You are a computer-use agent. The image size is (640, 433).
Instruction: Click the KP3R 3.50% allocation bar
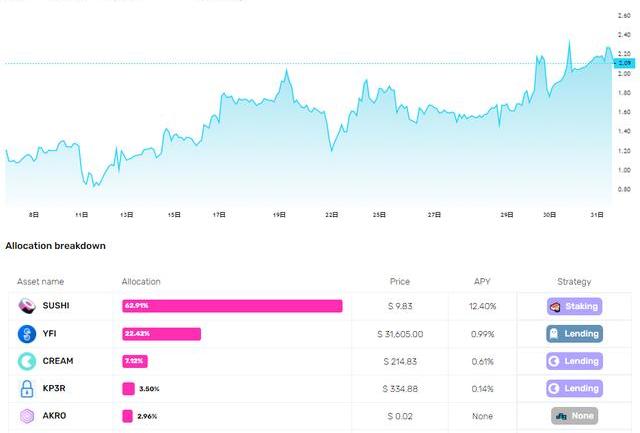pyautogui.click(x=128, y=388)
